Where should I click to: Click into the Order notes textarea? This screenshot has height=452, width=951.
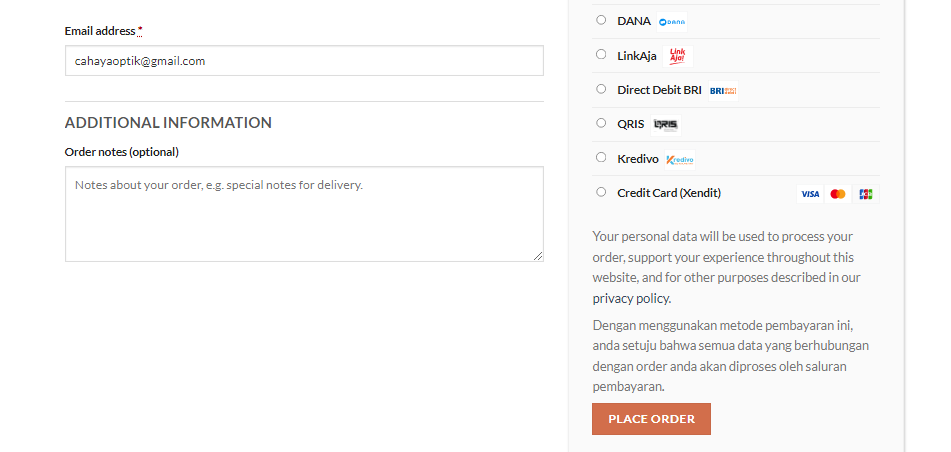pos(304,214)
